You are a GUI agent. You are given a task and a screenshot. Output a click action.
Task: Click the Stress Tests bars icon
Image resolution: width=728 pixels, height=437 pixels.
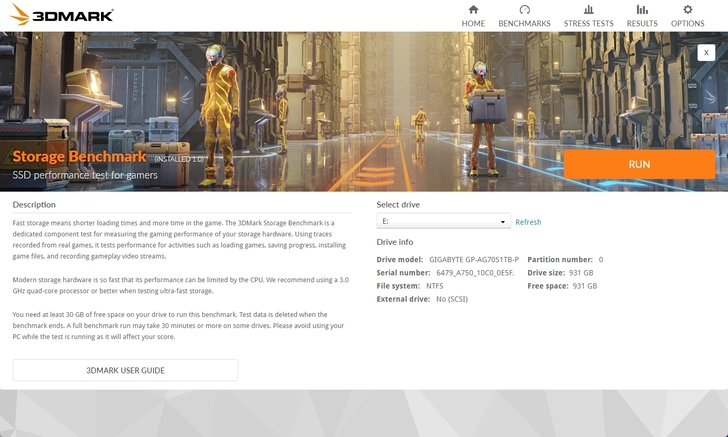(589, 10)
